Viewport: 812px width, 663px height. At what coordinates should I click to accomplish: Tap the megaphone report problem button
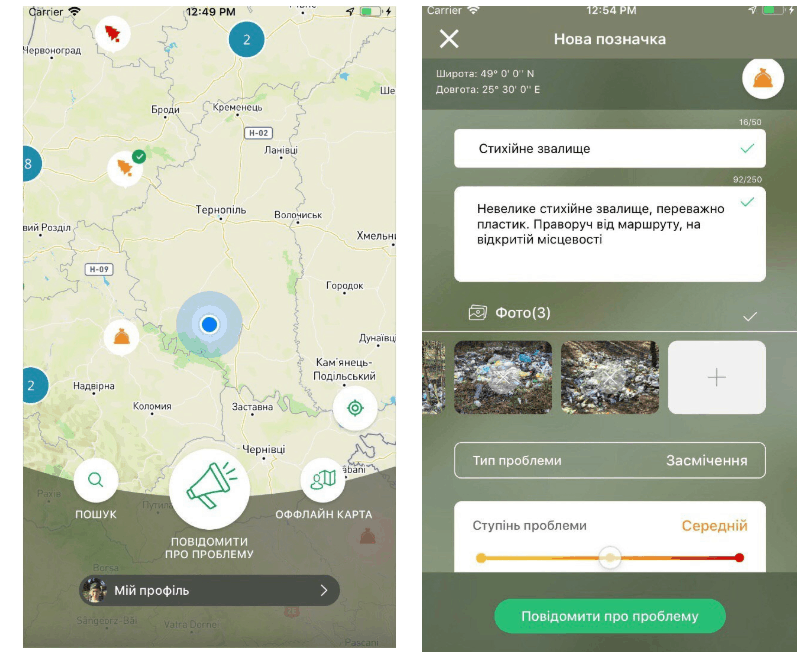click(x=209, y=488)
